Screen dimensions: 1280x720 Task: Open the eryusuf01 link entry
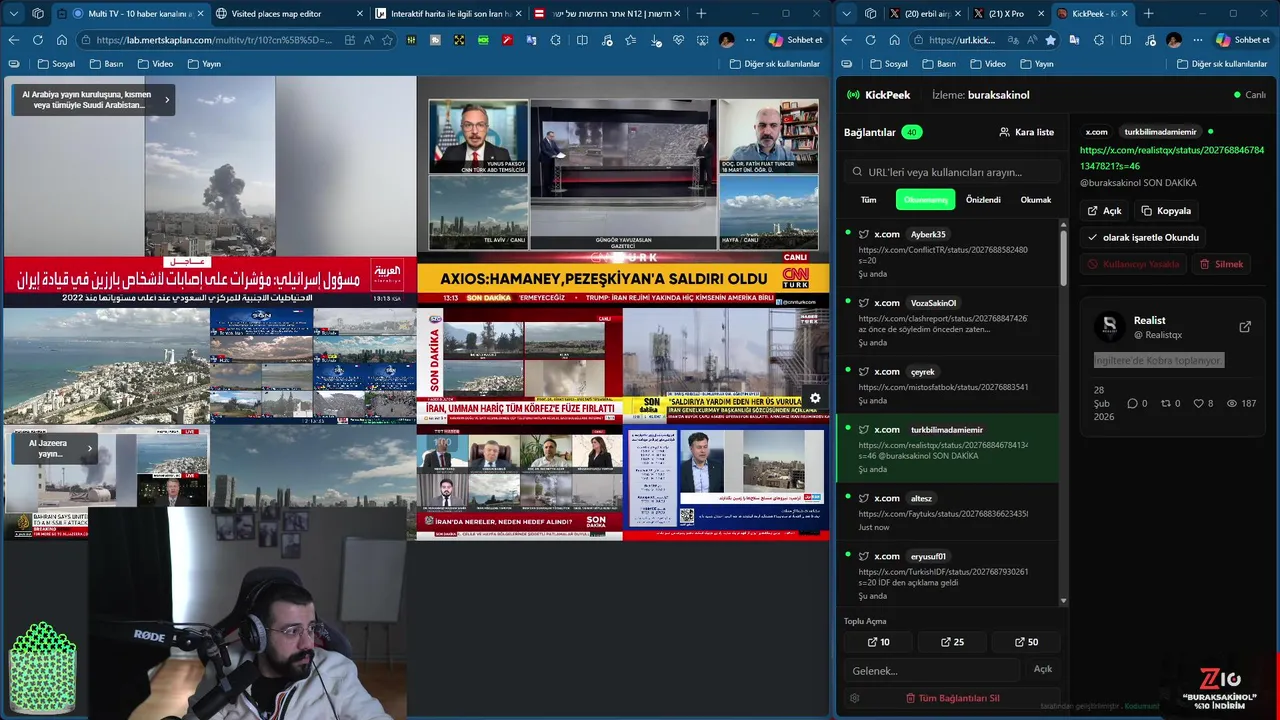click(x=948, y=572)
